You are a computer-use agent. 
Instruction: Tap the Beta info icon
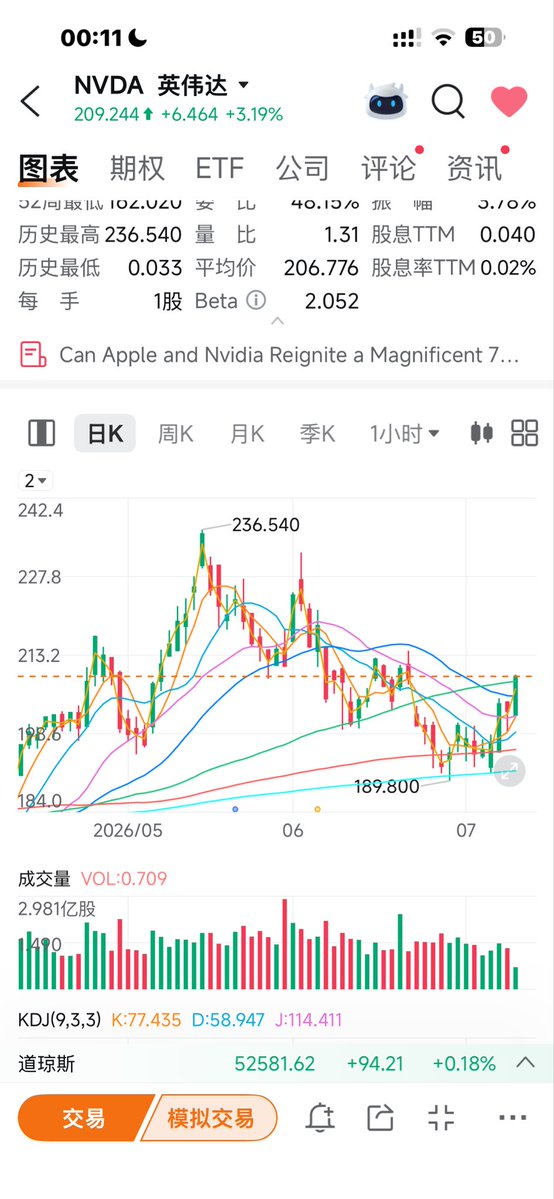(256, 301)
